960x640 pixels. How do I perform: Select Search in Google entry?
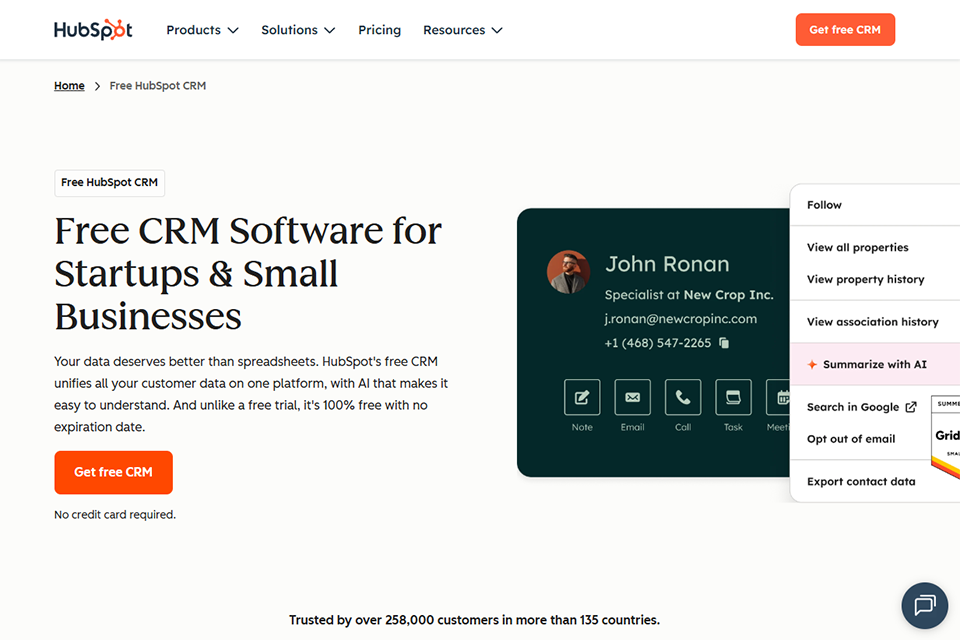[860, 407]
